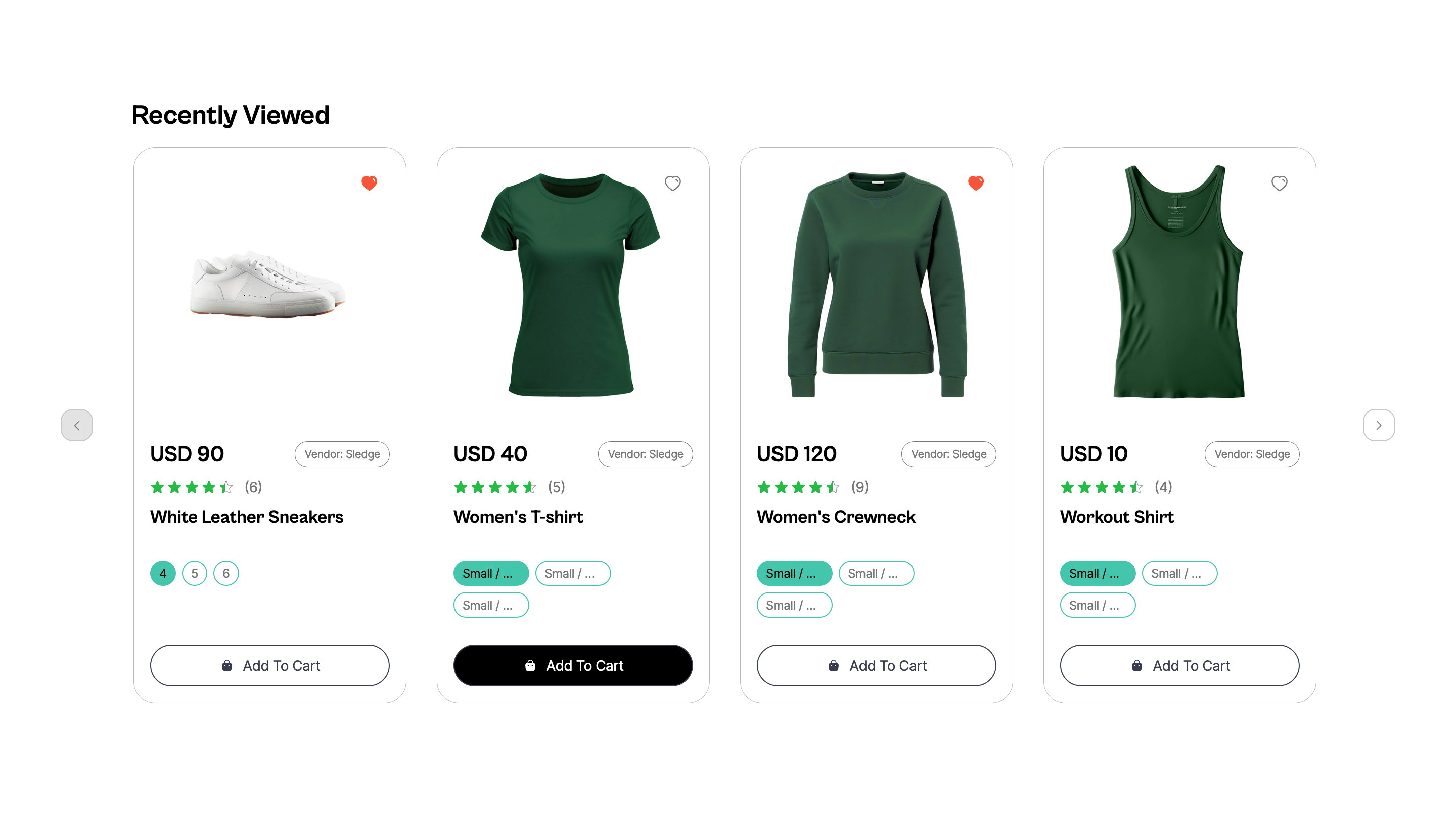Add Women's T-shirt to cart
Viewport: 1456px width, 824px height.
click(x=573, y=666)
